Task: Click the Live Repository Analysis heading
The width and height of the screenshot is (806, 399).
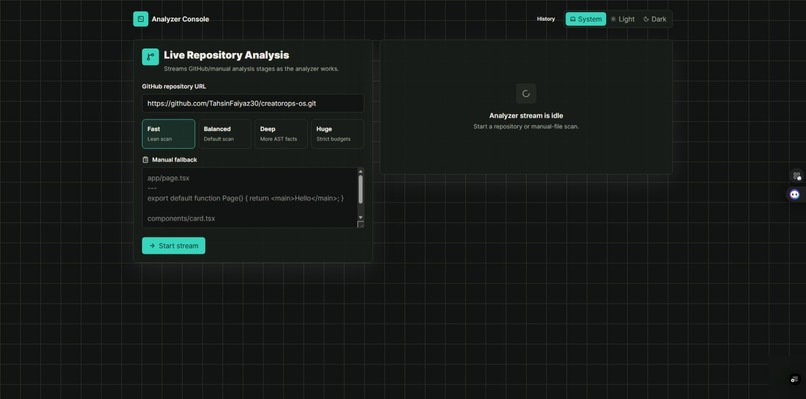Action: 226,55
